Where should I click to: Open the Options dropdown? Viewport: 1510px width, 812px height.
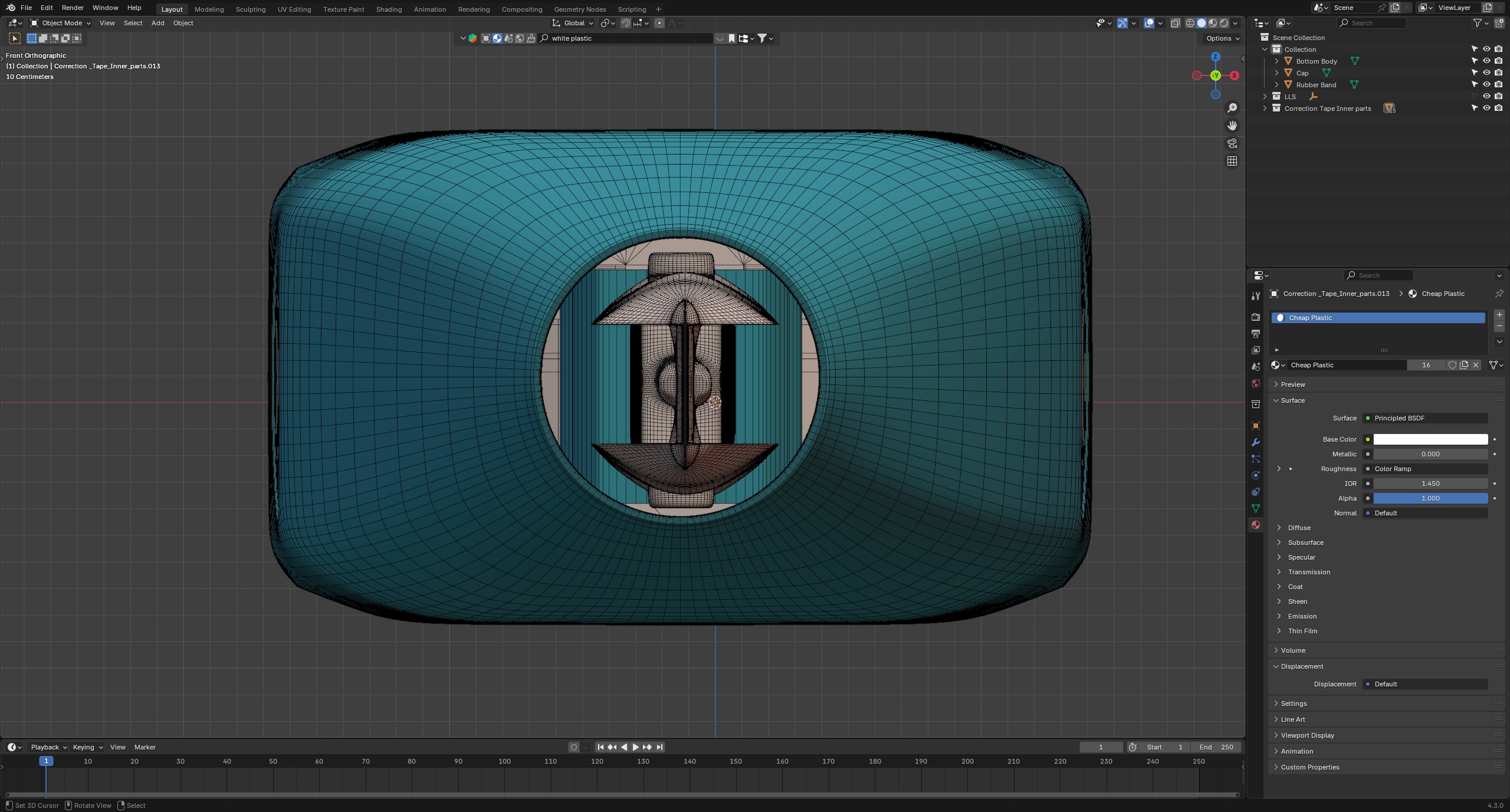coord(1222,38)
